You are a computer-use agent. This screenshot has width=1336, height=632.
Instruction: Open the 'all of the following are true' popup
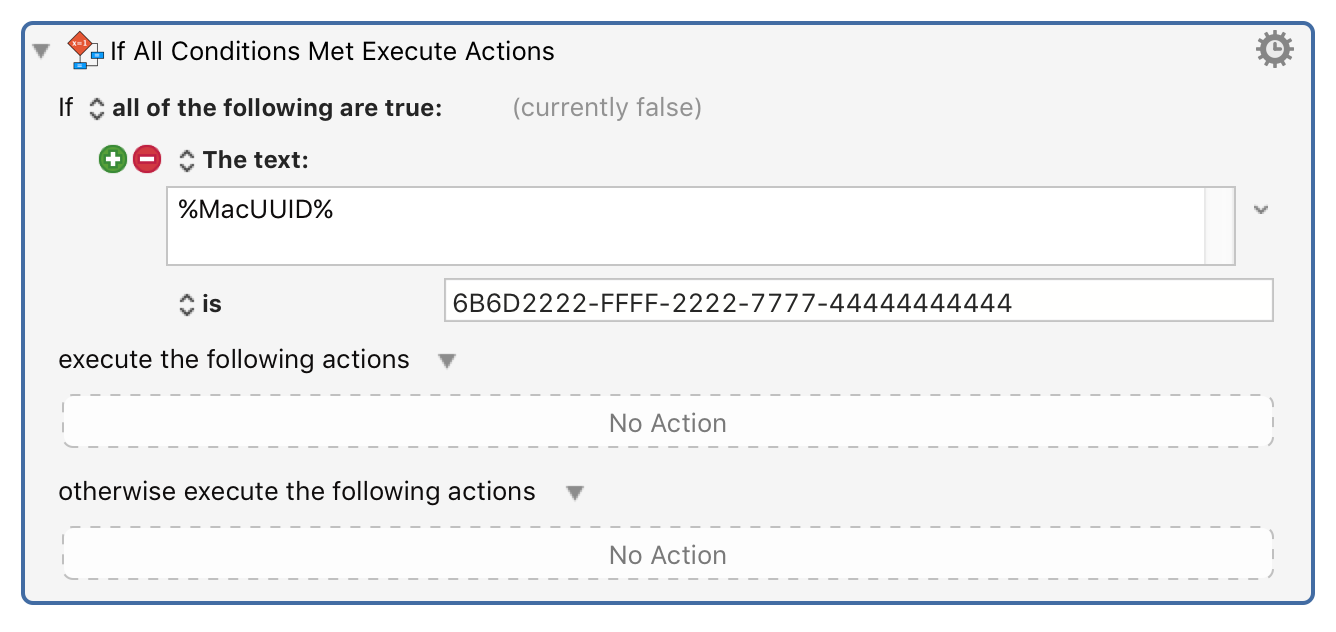(x=97, y=108)
